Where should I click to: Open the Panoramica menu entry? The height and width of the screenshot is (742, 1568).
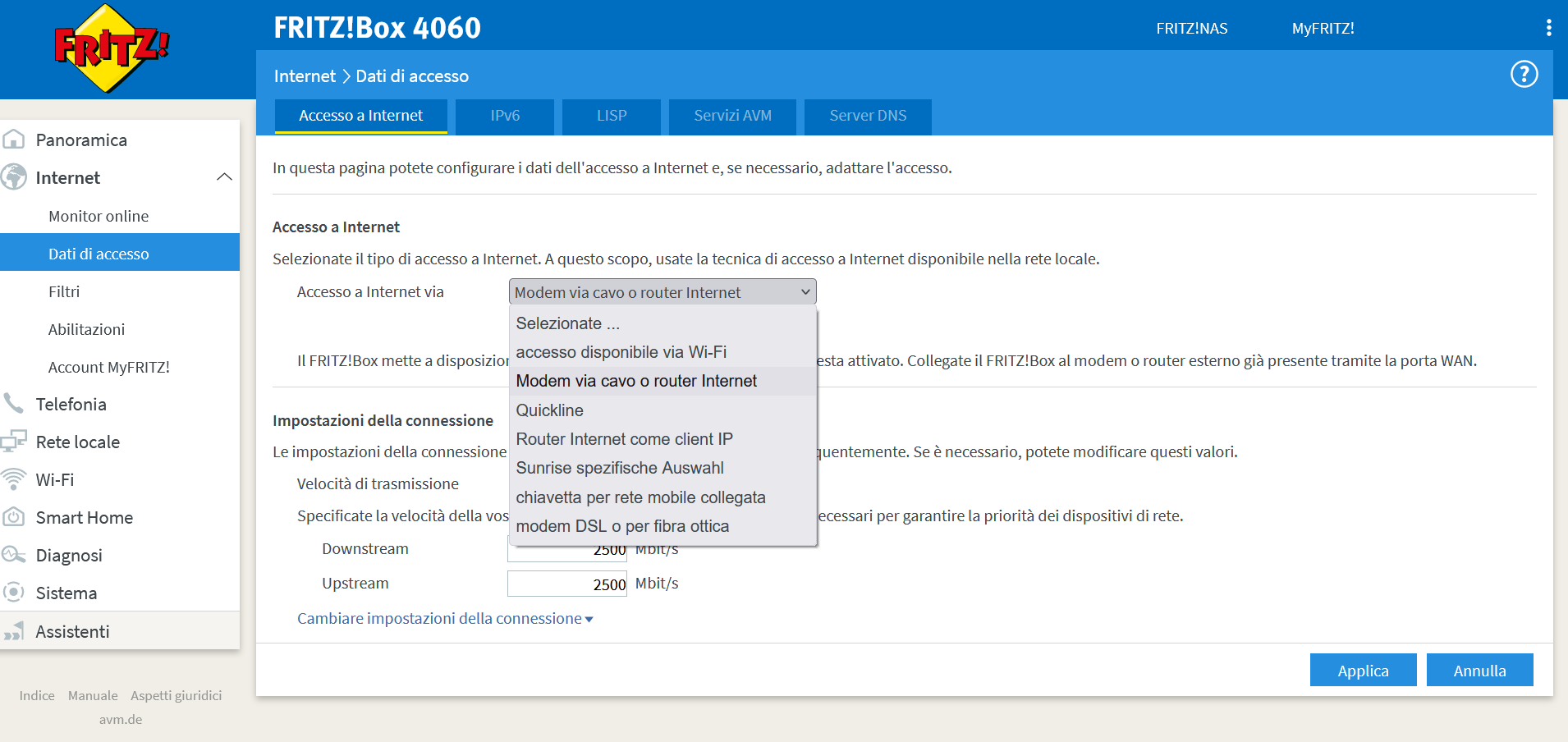pyautogui.click(x=120, y=140)
